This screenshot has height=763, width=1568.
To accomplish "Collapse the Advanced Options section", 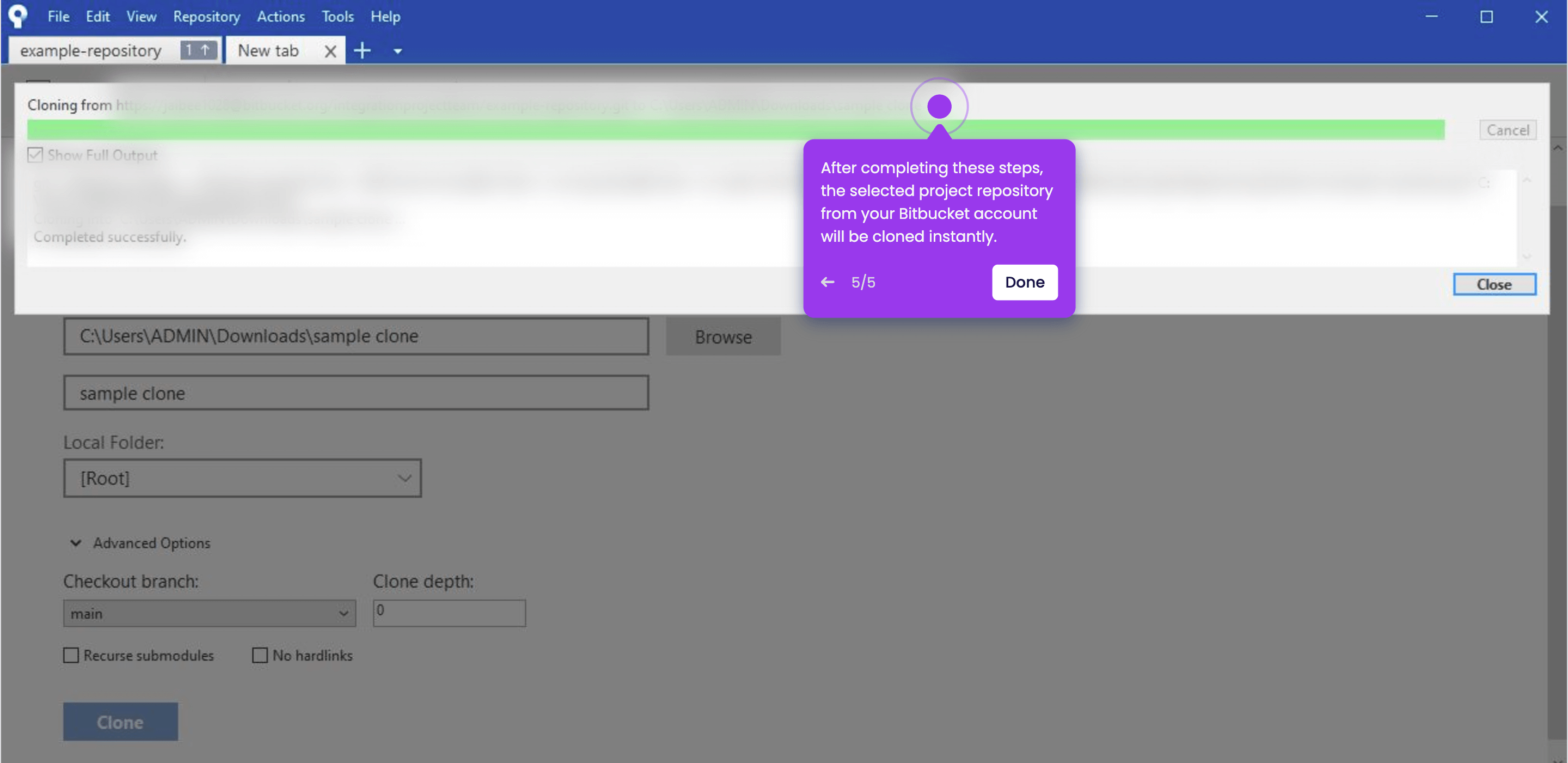I will 76,542.
